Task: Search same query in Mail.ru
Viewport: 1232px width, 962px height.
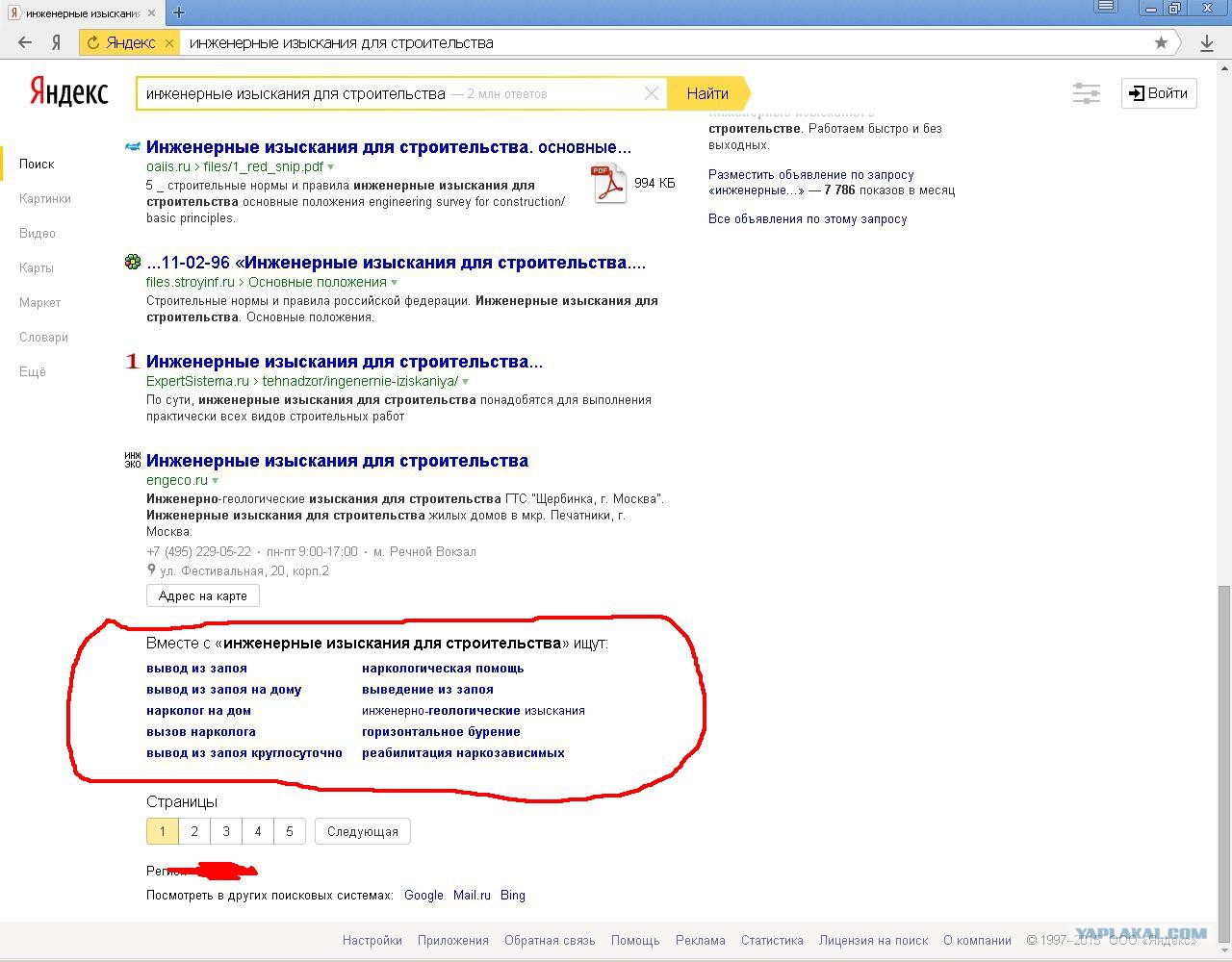Action: 472,896
